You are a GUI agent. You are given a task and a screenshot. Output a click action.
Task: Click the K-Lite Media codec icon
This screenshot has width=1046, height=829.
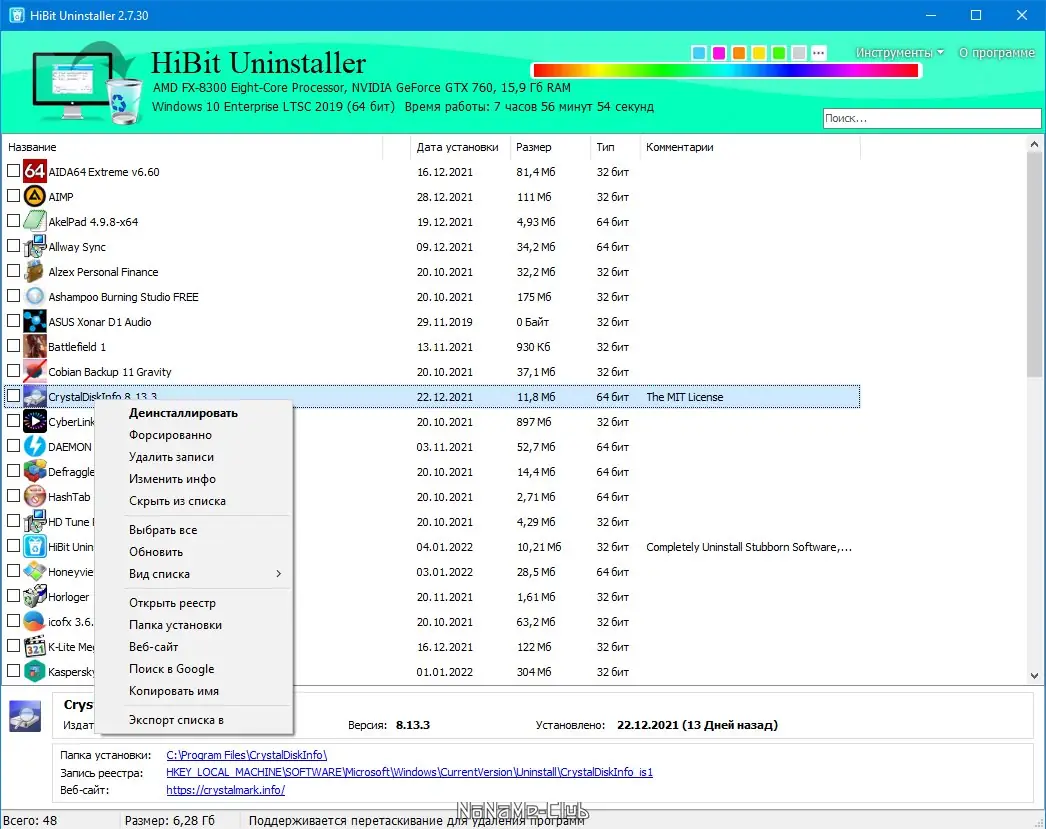35,647
